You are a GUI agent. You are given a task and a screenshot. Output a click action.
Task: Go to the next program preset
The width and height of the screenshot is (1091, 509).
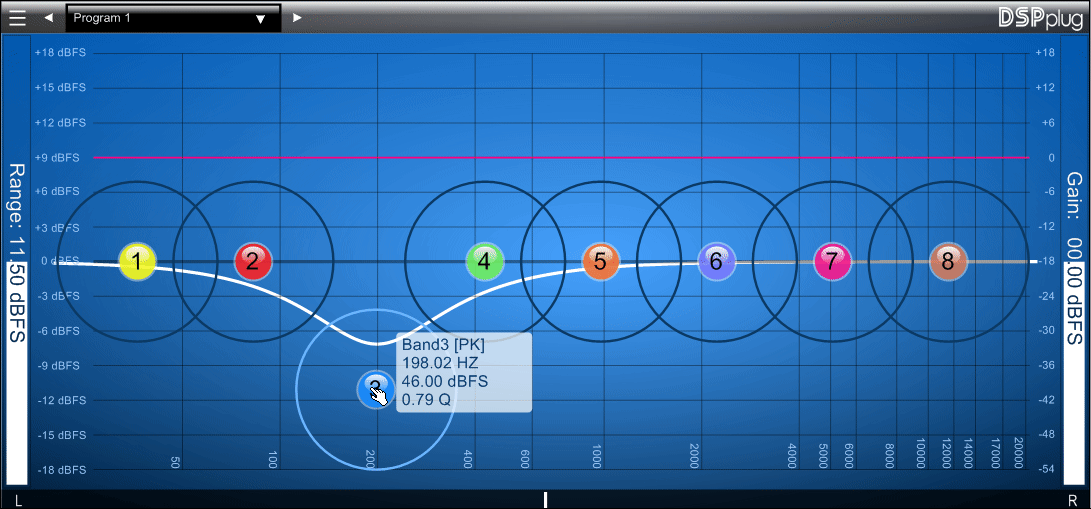[x=297, y=18]
